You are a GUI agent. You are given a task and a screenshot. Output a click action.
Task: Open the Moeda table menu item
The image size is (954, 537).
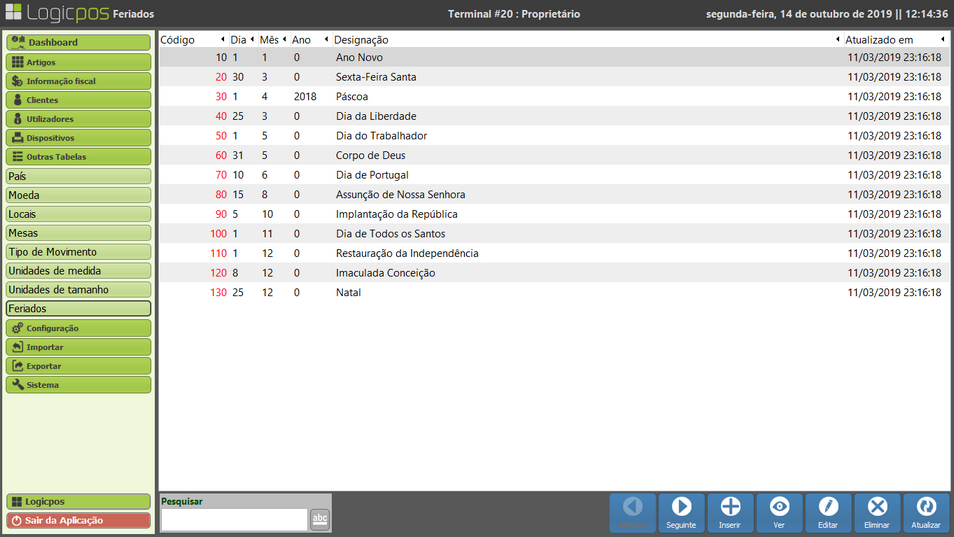[78, 195]
